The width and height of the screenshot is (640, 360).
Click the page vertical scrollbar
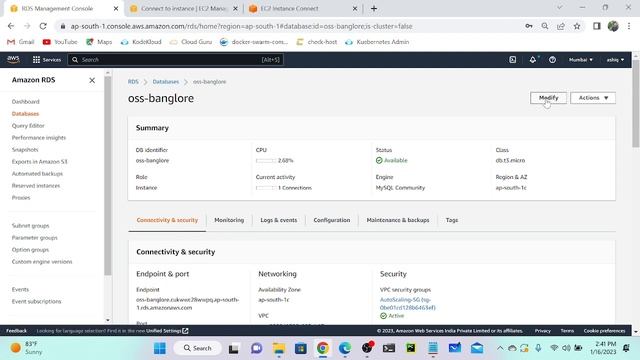tap(636, 104)
